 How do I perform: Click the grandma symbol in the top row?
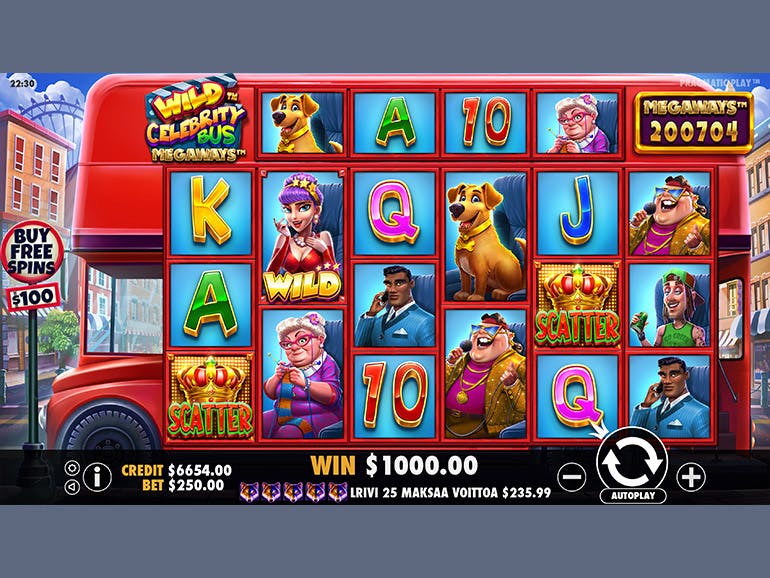click(x=577, y=123)
